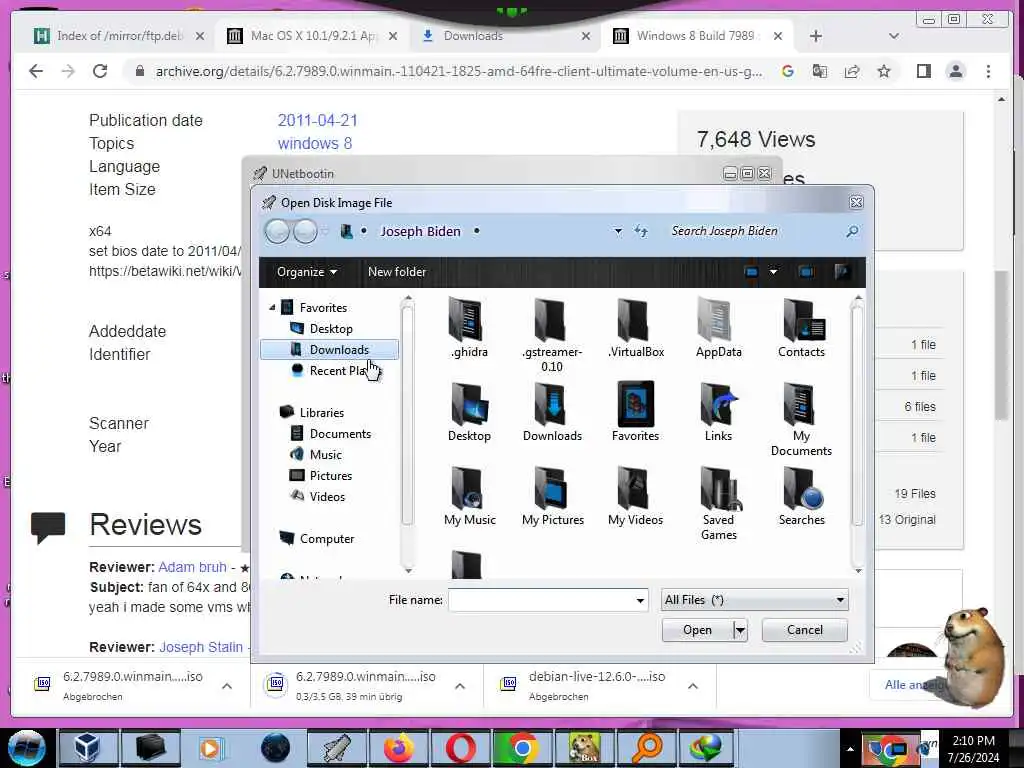Open the .gstreamer-0.10 folder

coord(552,334)
